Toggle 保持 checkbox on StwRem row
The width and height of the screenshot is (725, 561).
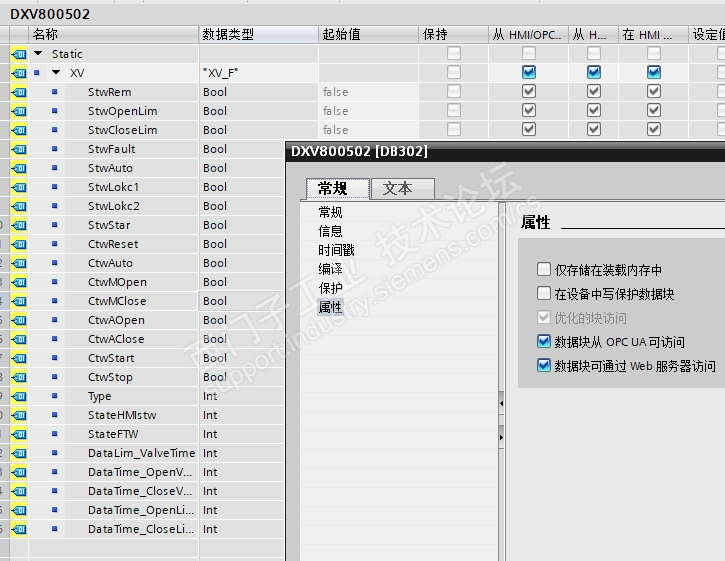[454, 91]
